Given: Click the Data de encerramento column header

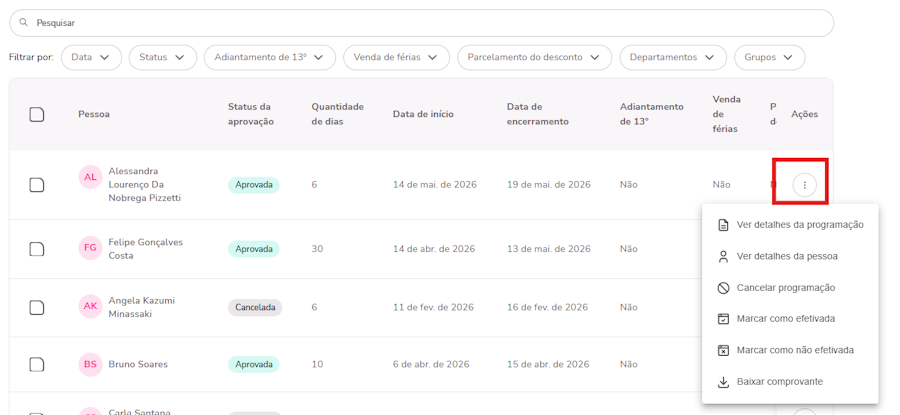Looking at the screenshot, I should click(537, 114).
